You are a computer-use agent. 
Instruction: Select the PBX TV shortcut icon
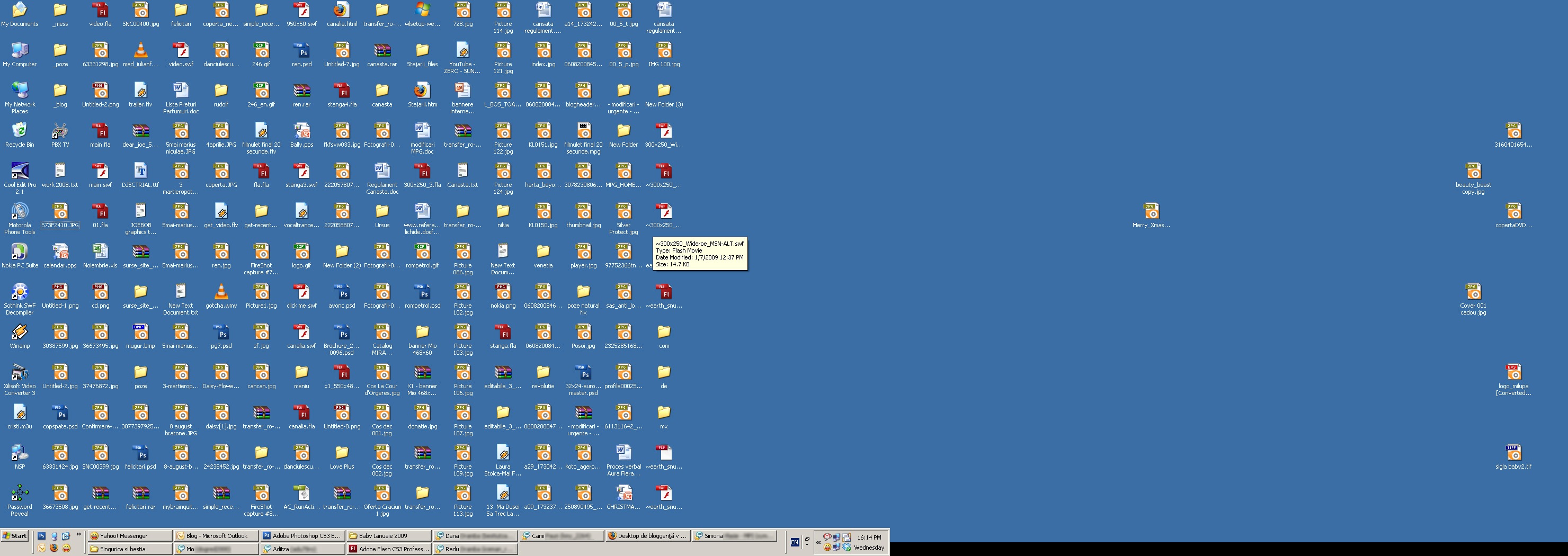[x=60, y=131]
